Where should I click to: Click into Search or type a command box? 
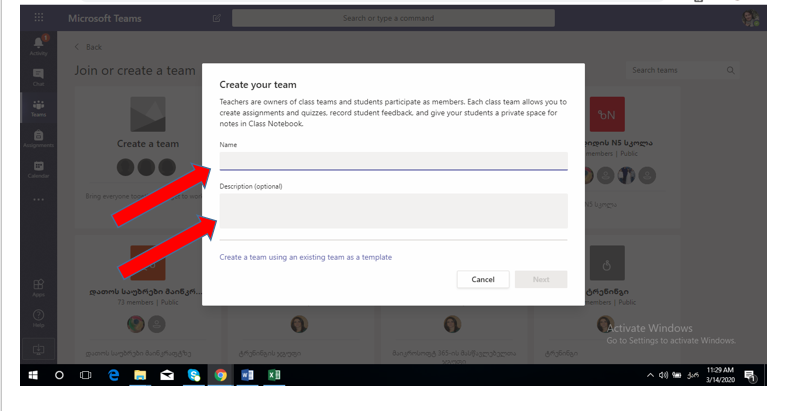point(393,18)
